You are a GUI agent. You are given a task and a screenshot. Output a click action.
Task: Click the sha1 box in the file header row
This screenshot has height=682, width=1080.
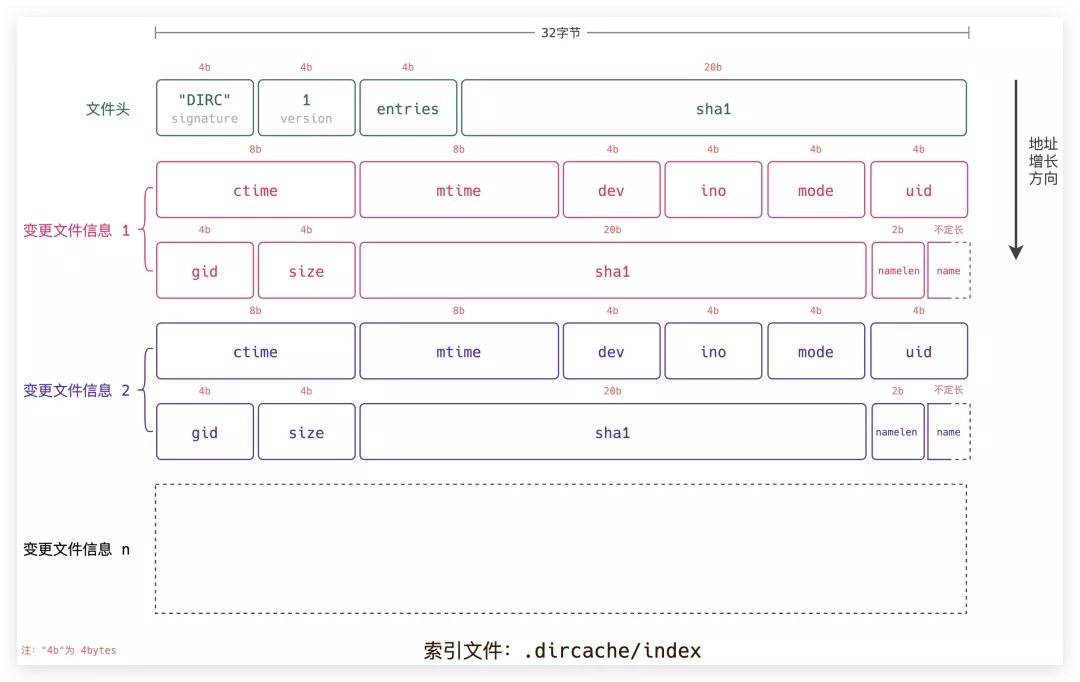coord(714,107)
